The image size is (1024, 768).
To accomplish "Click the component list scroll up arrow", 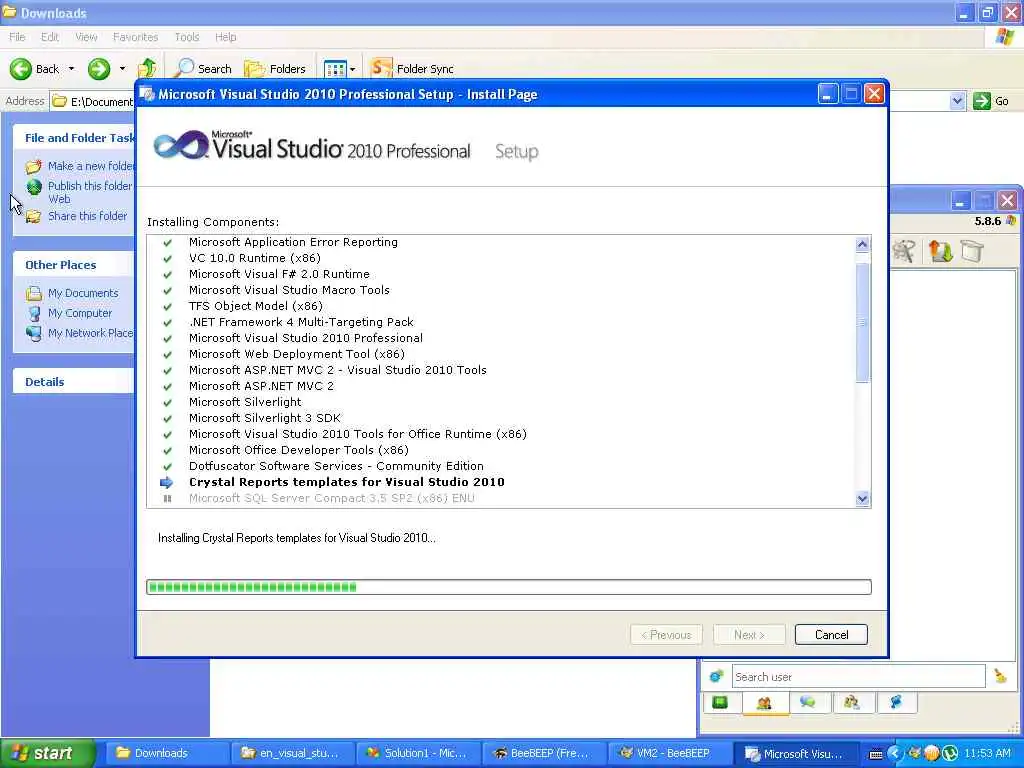I will [862, 244].
